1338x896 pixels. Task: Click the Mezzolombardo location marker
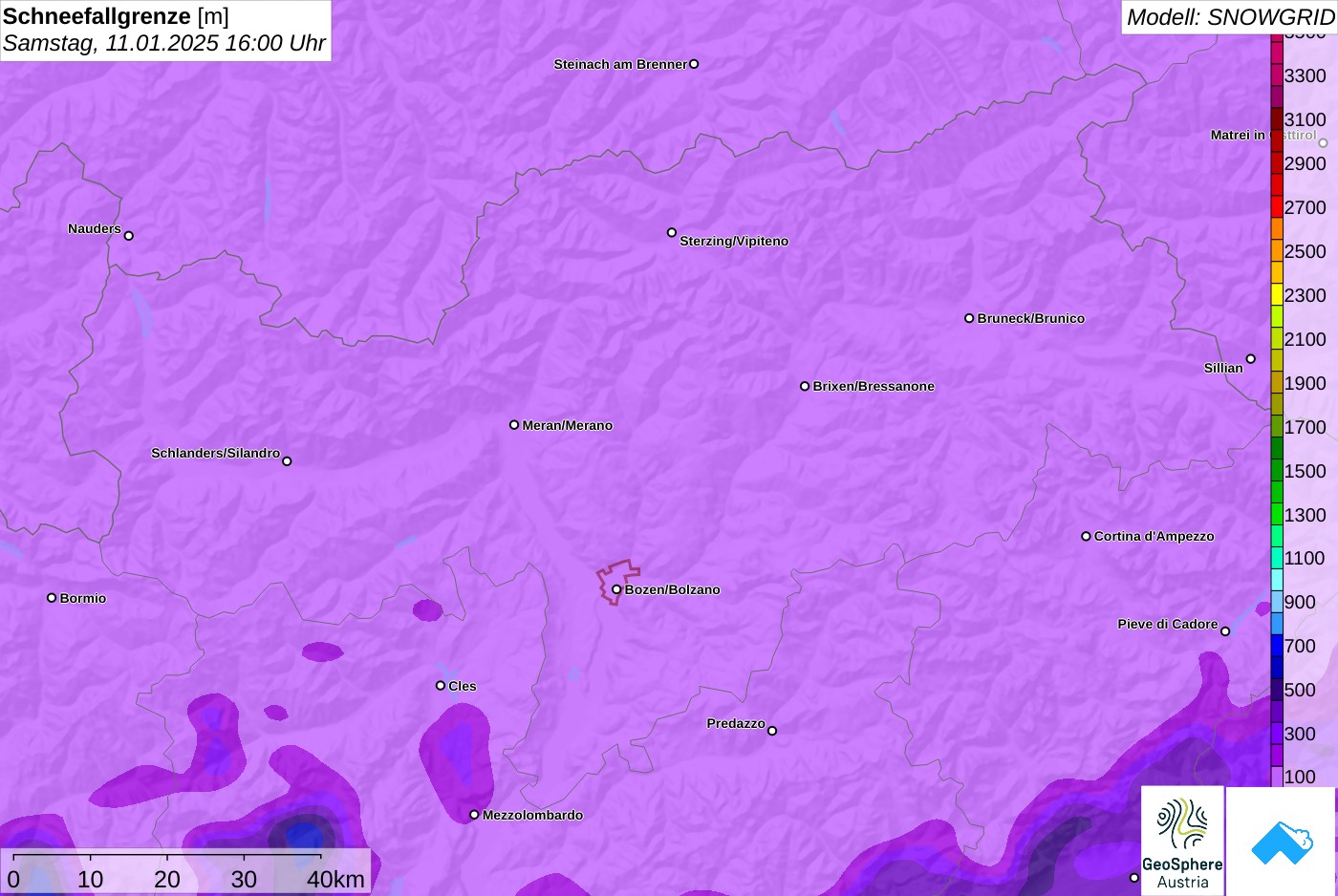pyautogui.click(x=474, y=815)
